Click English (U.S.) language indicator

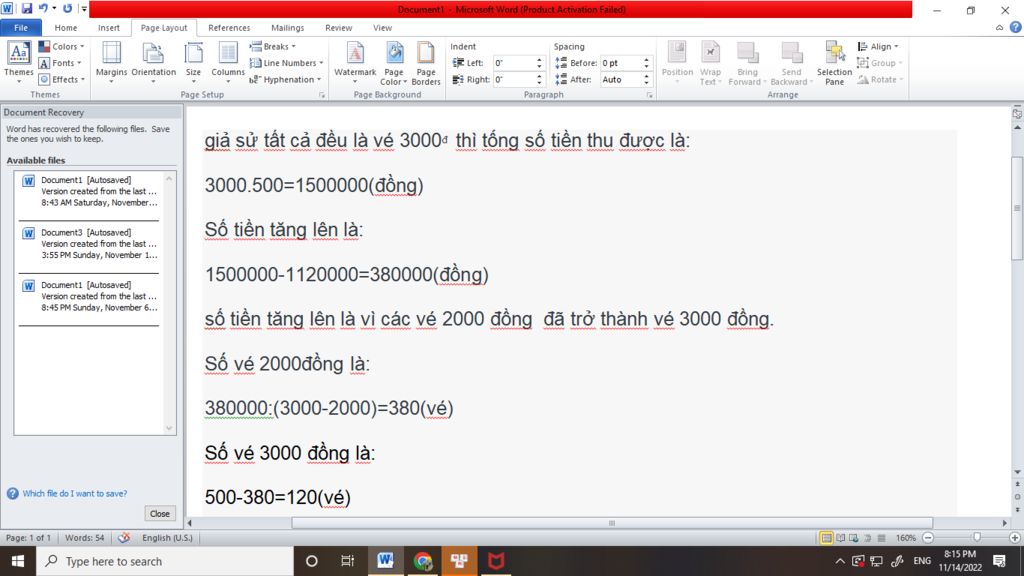coord(167,538)
